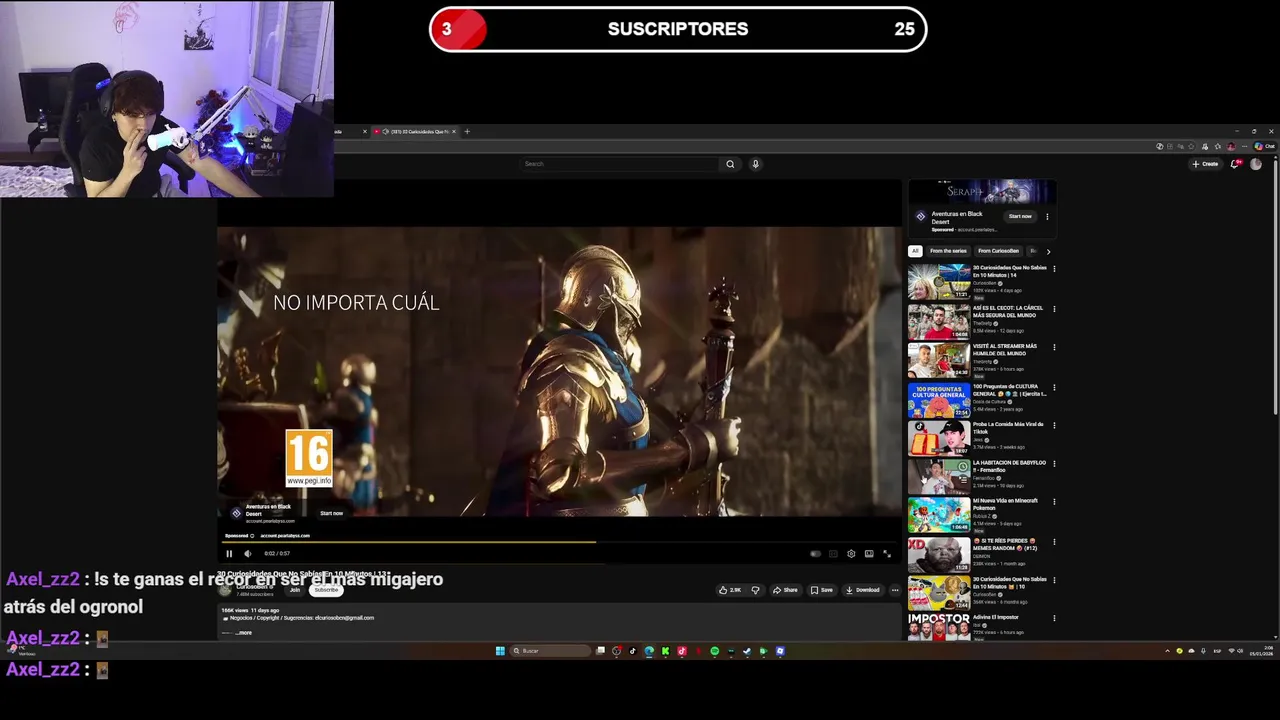Open the 100 Preguntas de CULTURA GENERAL video
This screenshot has width=1280, height=720.
tap(939, 400)
